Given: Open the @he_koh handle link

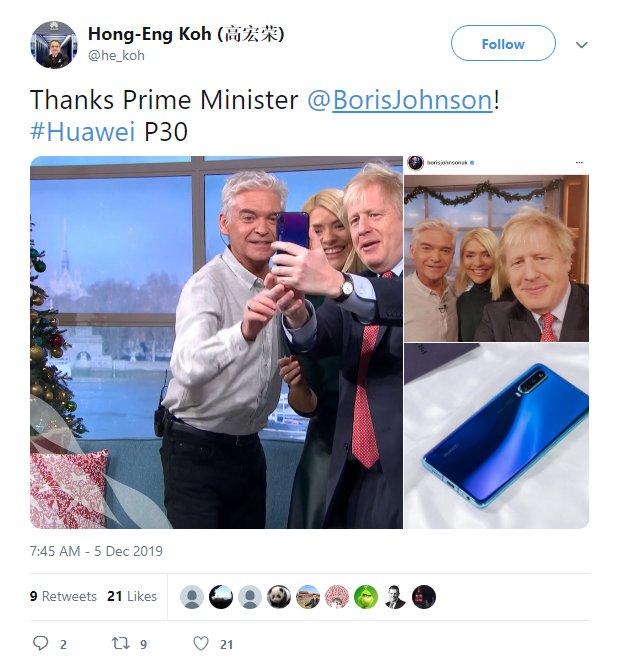Looking at the screenshot, I should click(x=116, y=56).
